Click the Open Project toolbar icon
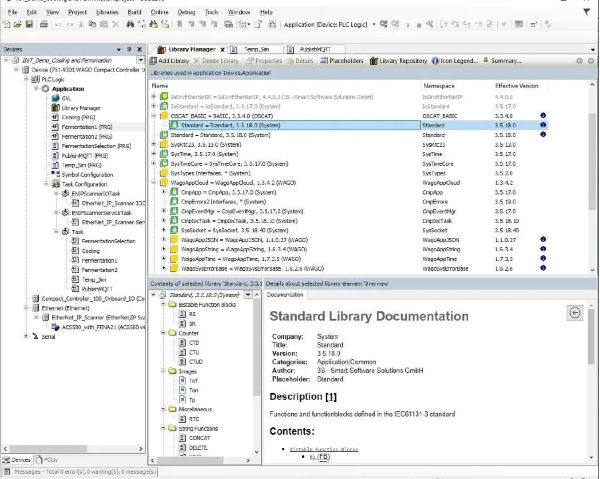The height and width of the screenshot is (479, 600). pos(17,24)
